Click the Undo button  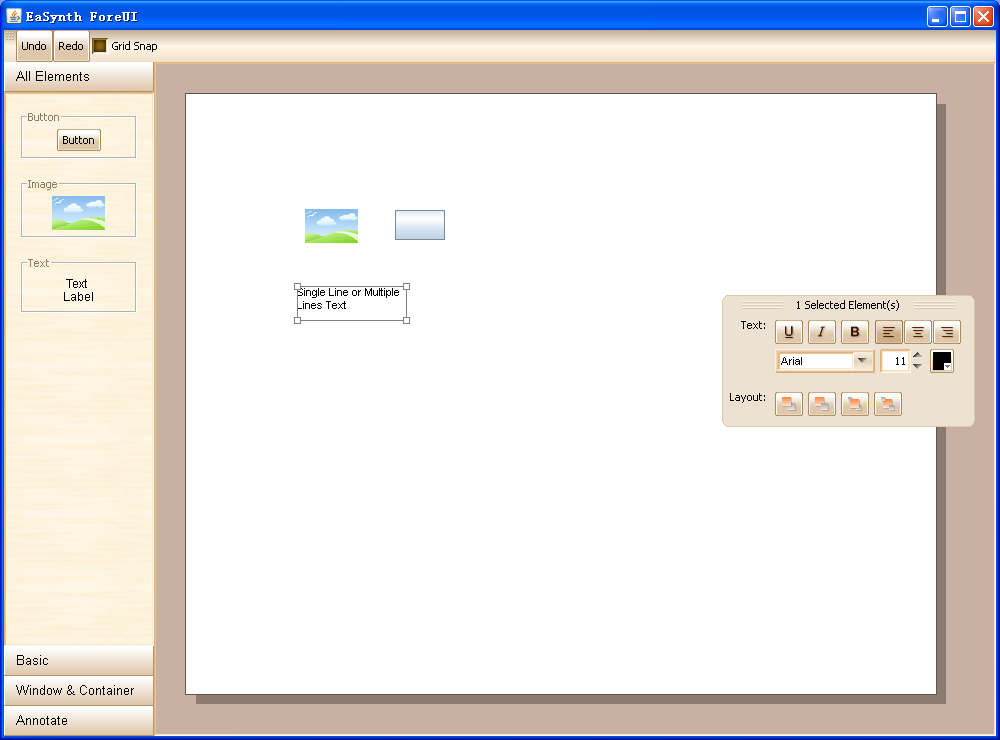34,46
